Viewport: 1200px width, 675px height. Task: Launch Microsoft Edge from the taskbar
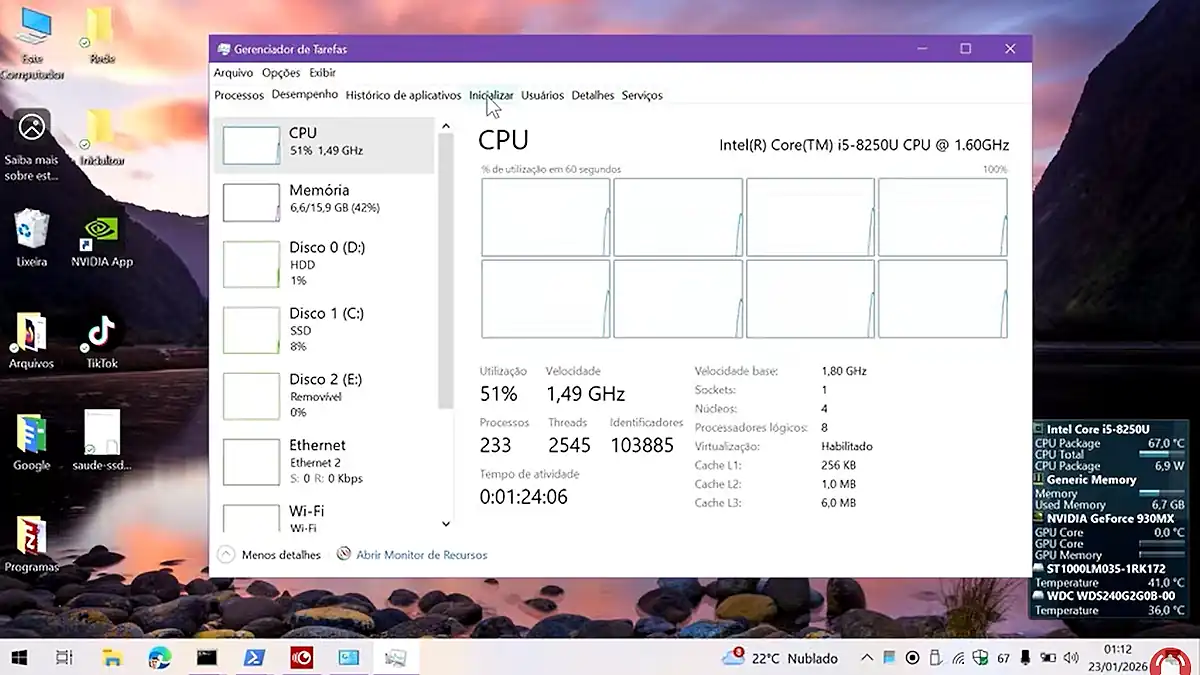coord(160,657)
